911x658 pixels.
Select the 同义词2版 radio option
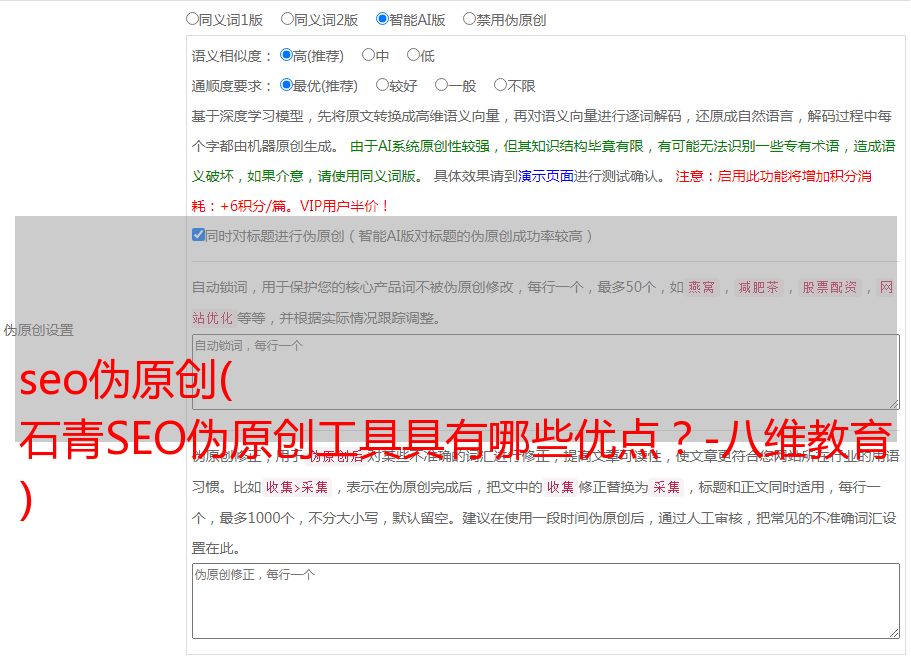tap(287, 19)
